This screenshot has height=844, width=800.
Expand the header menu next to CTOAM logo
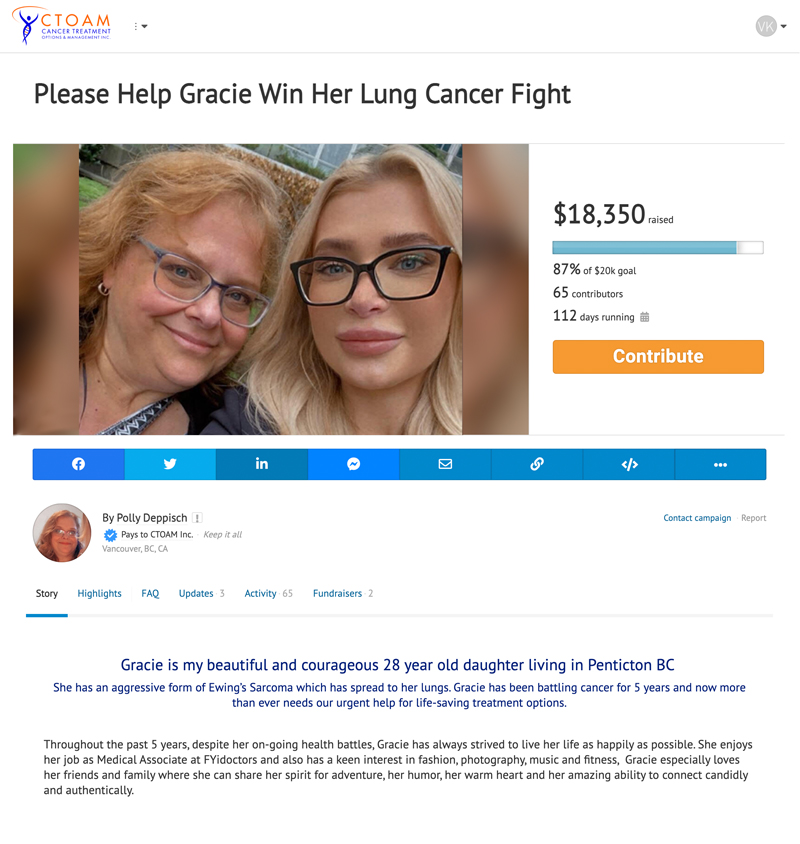coord(141,26)
